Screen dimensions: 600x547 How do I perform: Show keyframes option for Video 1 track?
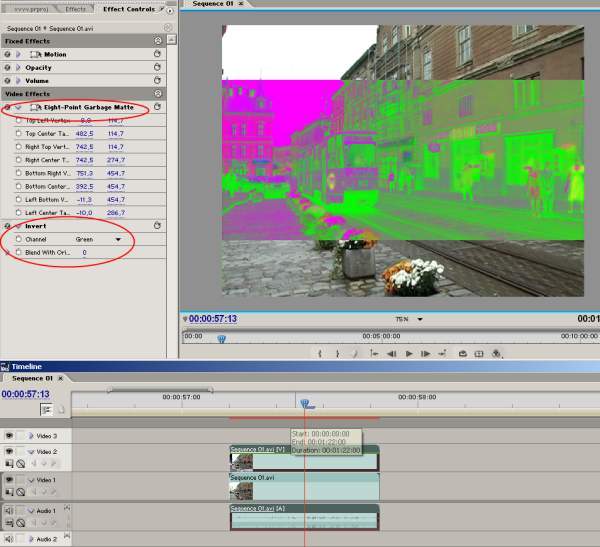pyautogui.click(x=21, y=492)
